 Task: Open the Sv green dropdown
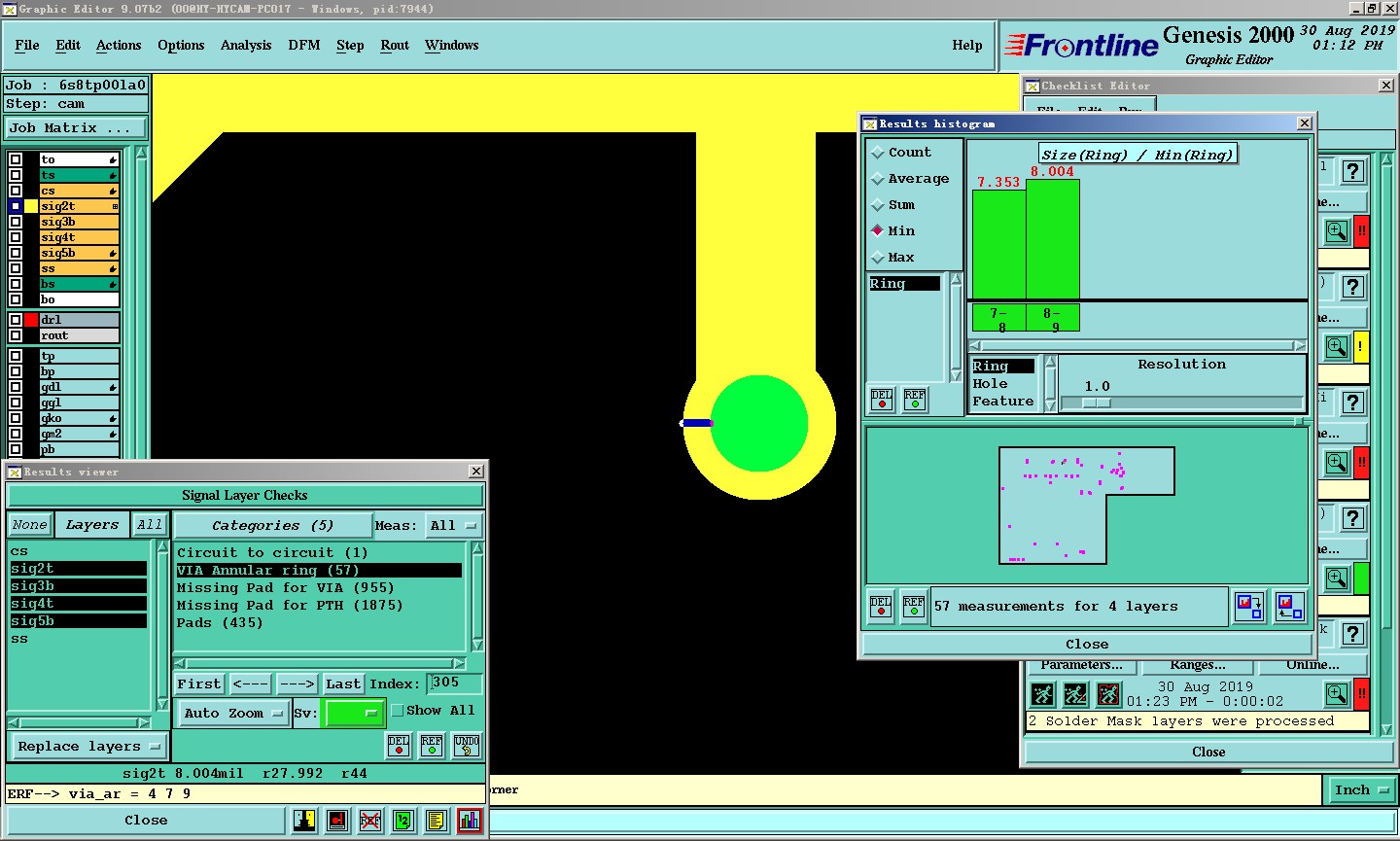click(x=354, y=713)
